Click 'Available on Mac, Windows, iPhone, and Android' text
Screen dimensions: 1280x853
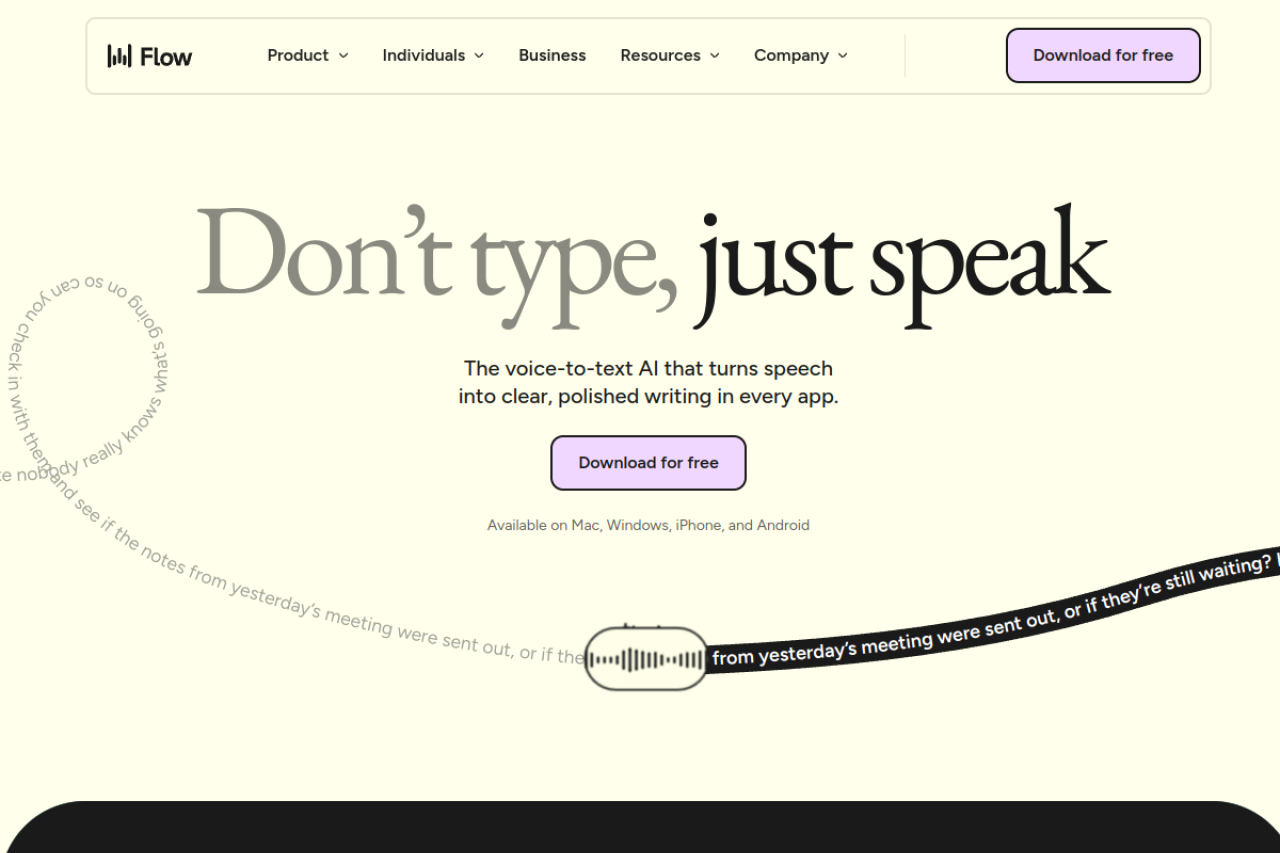tap(648, 525)
